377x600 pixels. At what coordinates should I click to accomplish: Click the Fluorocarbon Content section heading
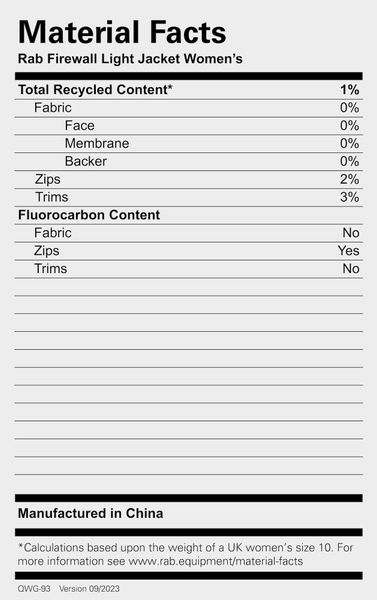click(89, 215)
